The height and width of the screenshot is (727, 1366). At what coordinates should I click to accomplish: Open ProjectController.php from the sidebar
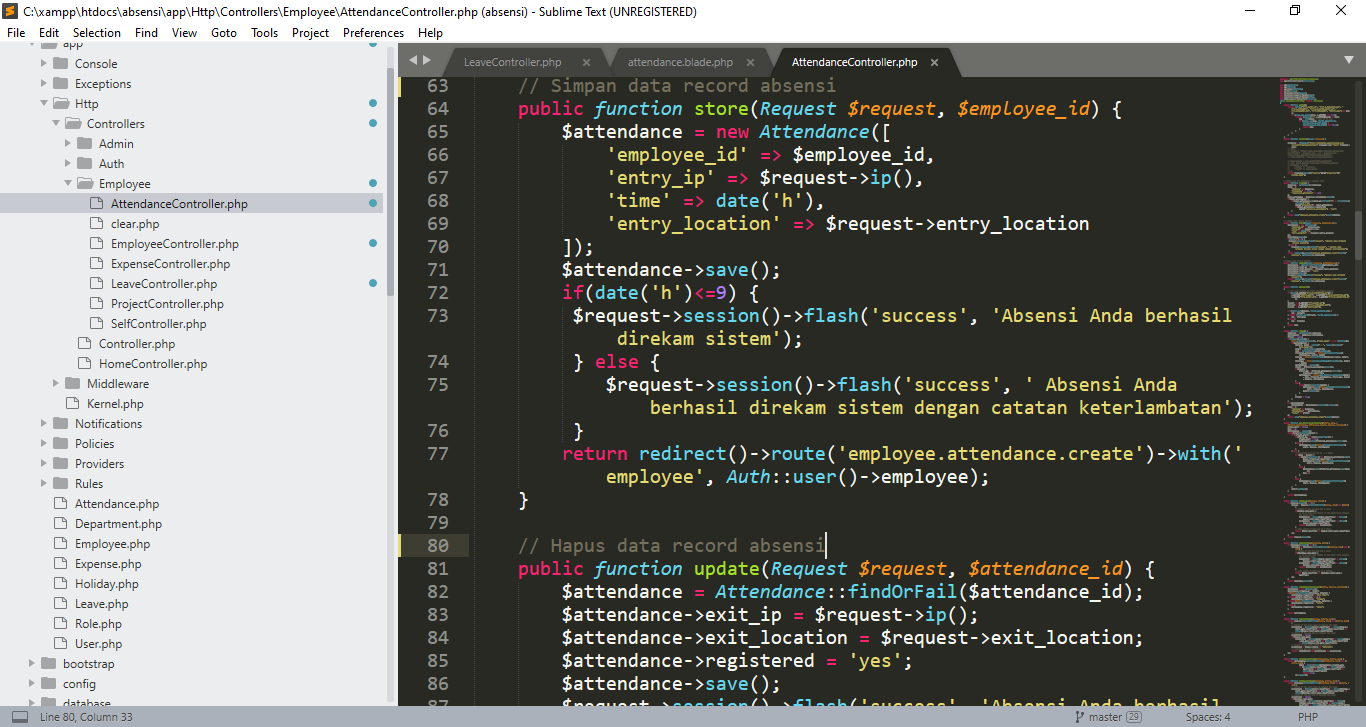[x=167, y=303]
